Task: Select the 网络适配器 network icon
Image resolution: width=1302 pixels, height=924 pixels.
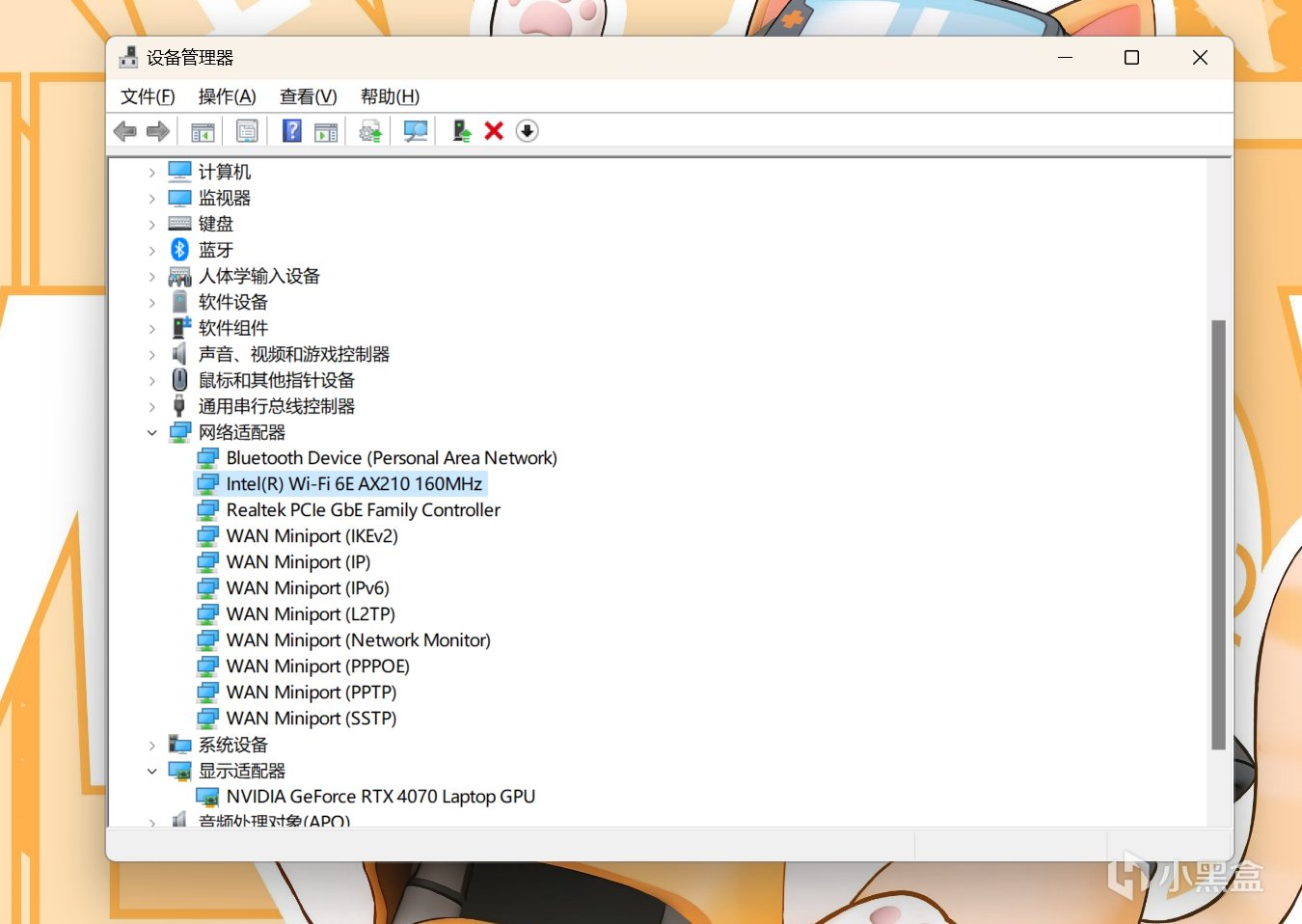Action: click(x=179, y=432)
